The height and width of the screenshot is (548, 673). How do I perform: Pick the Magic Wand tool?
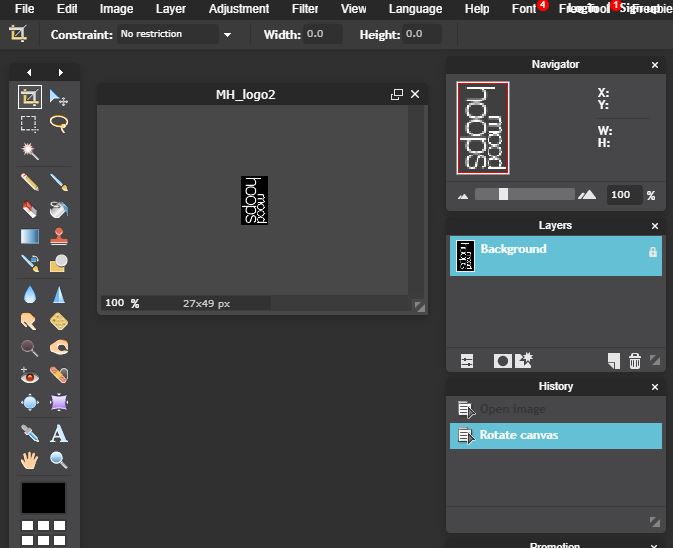pos(30,151)
